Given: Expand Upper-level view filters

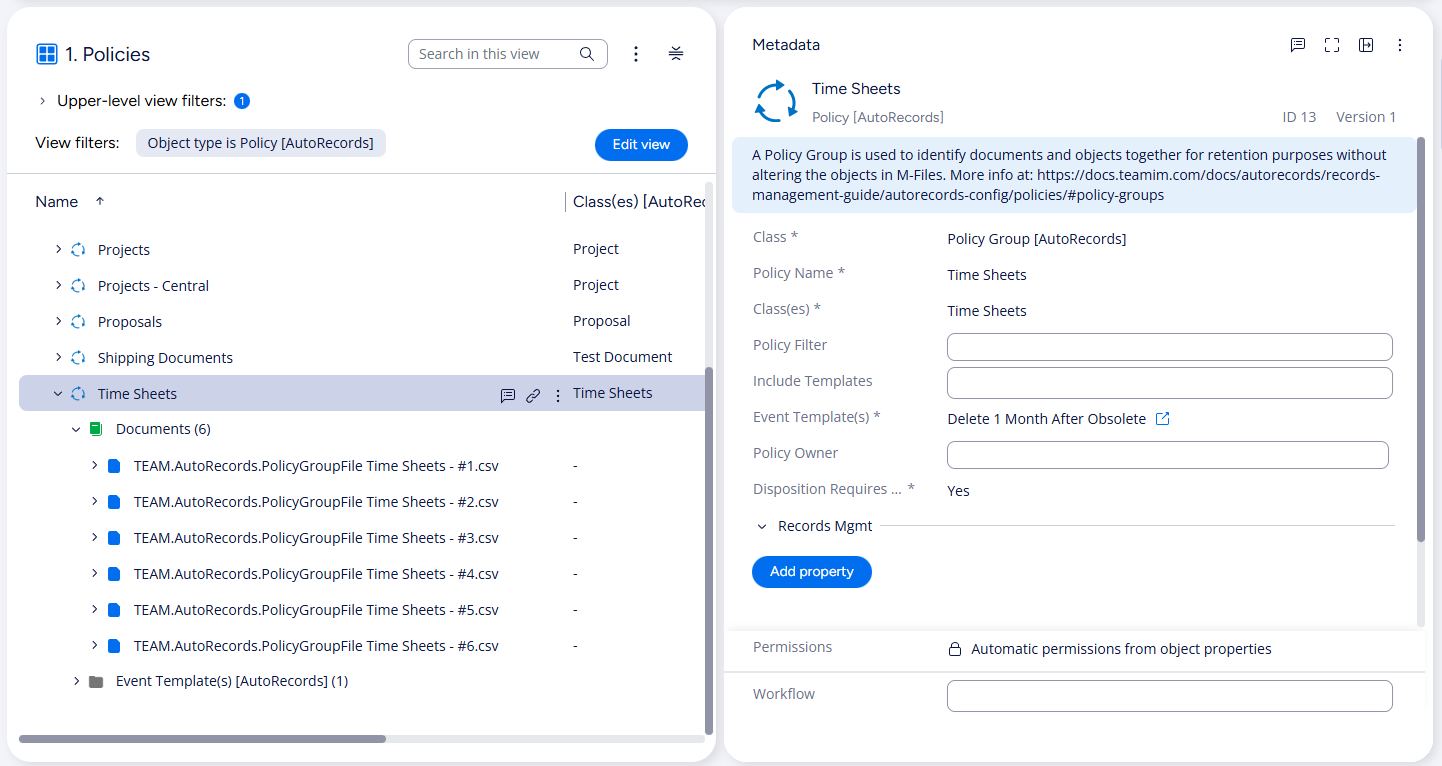Looking at the screenshot, I should point(43,101).
